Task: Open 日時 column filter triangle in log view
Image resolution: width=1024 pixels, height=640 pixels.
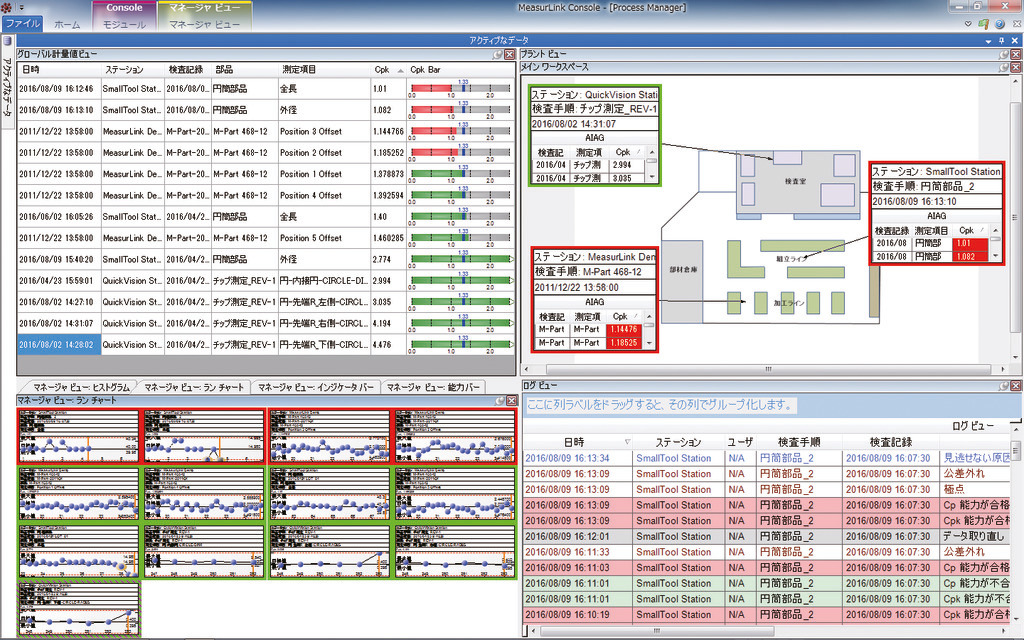Action: click(x=628, y=442)
